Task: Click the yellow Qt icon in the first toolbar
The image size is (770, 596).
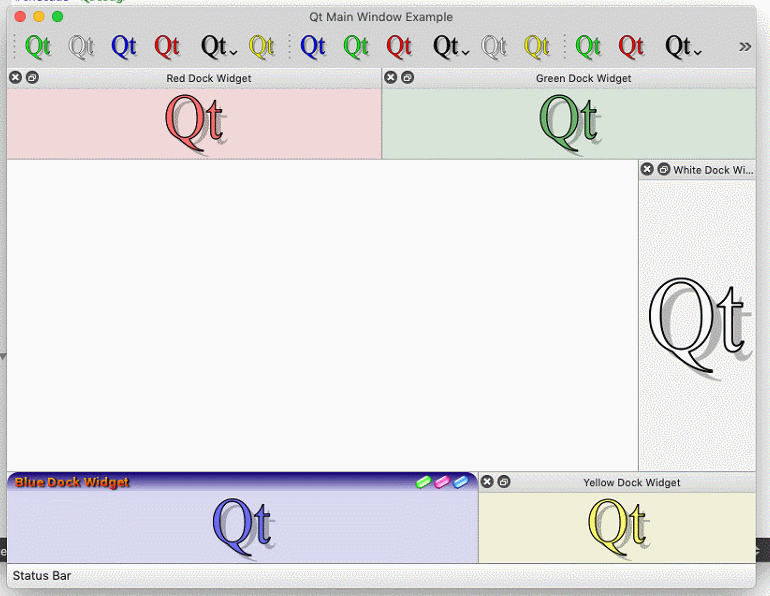Action: (x=262, y=47)
